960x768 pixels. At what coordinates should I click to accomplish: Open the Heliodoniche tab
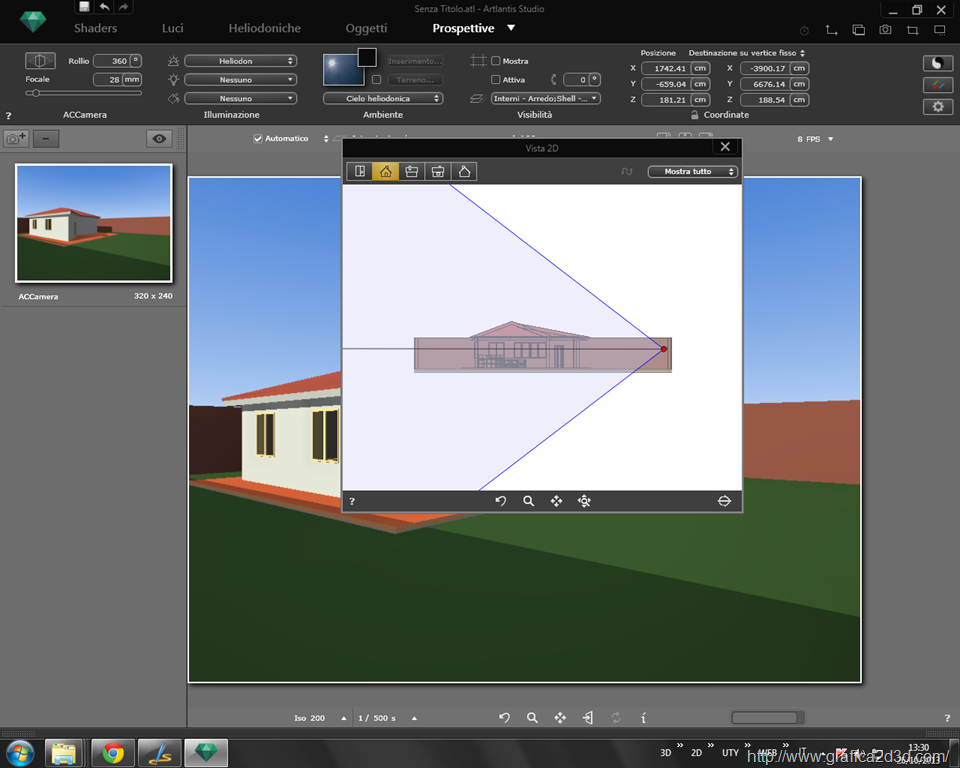coord(264,28)
